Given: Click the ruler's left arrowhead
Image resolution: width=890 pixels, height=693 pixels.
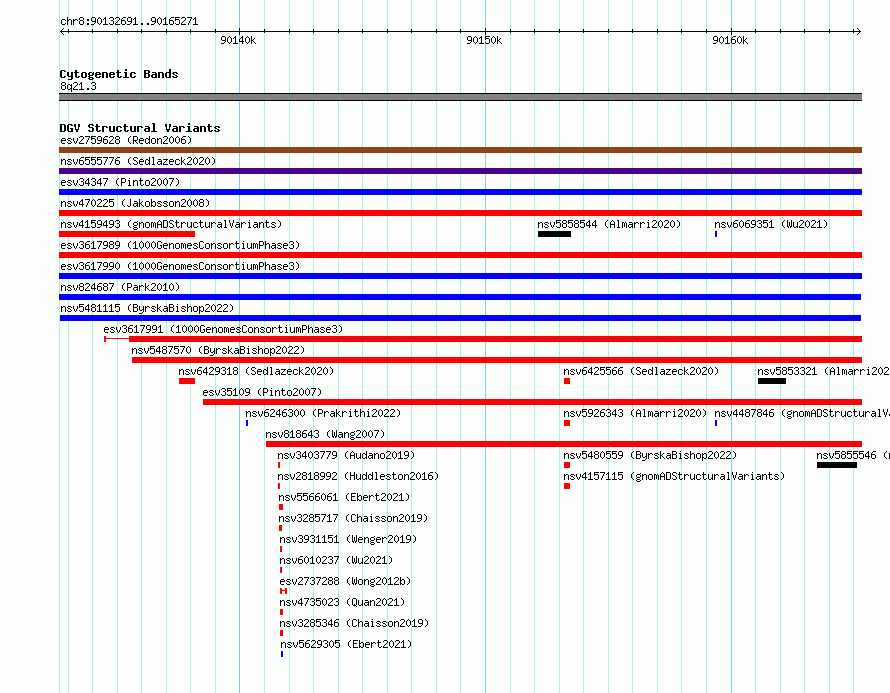Looking at the screenshot, I should [x=62, y=31].
